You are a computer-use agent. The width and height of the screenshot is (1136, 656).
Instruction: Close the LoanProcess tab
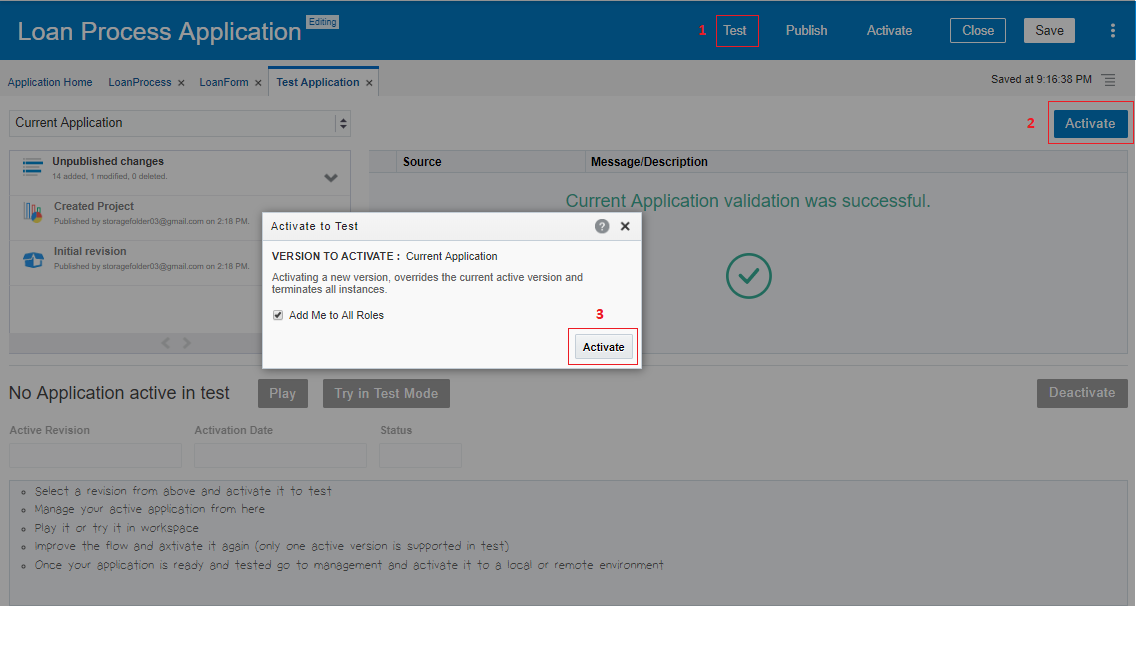point(181,83)
